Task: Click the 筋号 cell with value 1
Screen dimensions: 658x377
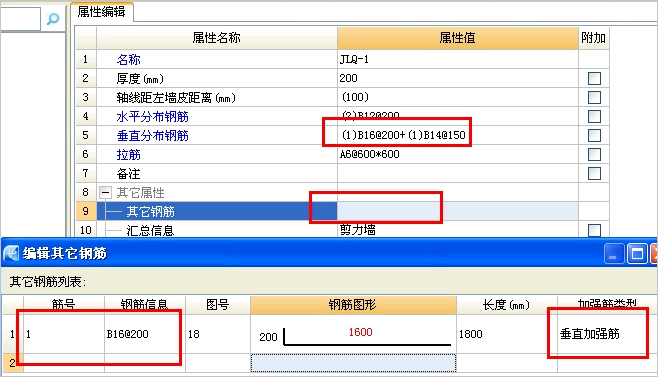Action: (x=64, y=334)
